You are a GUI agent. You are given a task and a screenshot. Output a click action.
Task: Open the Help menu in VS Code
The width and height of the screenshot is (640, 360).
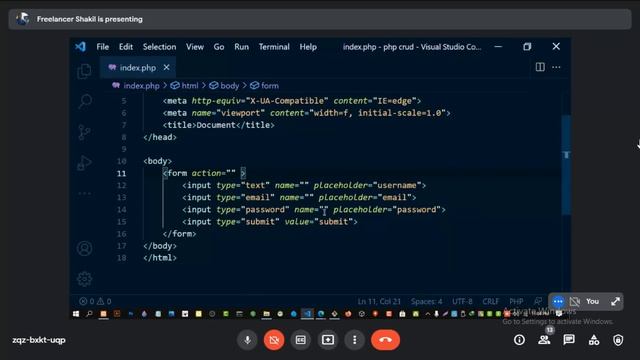tap(308, 47)
